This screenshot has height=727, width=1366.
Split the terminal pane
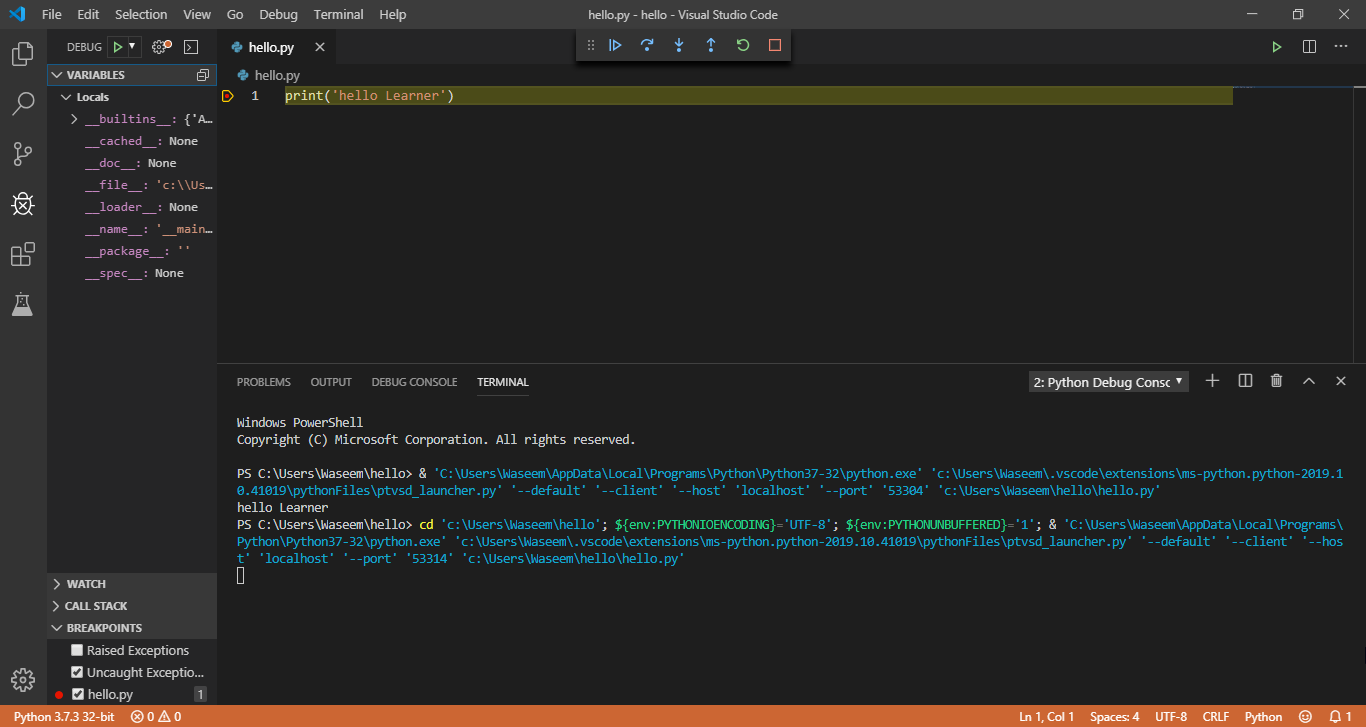pos(1245,381)
